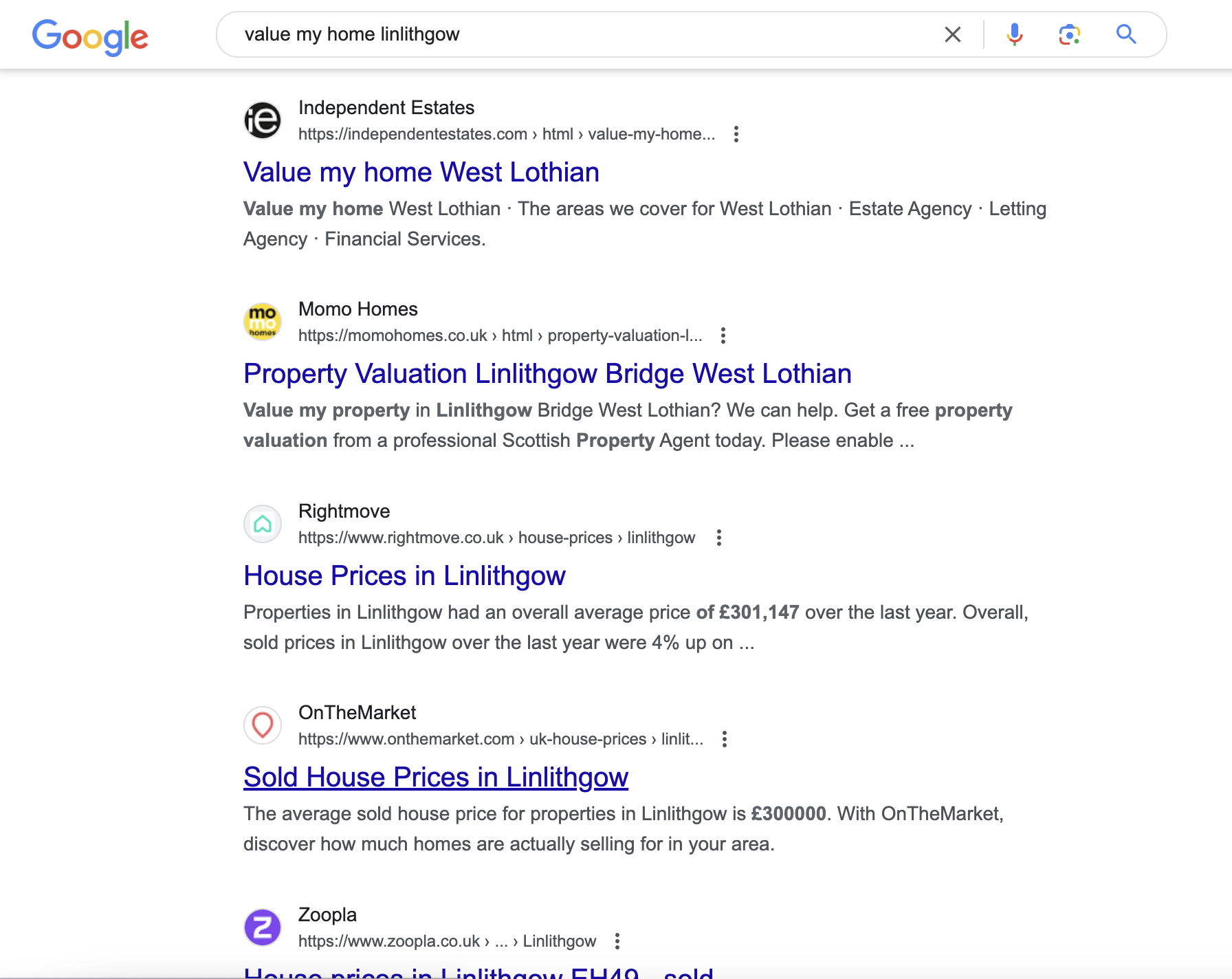Open more options for OnTheMarket result

[x=724, y=739]
